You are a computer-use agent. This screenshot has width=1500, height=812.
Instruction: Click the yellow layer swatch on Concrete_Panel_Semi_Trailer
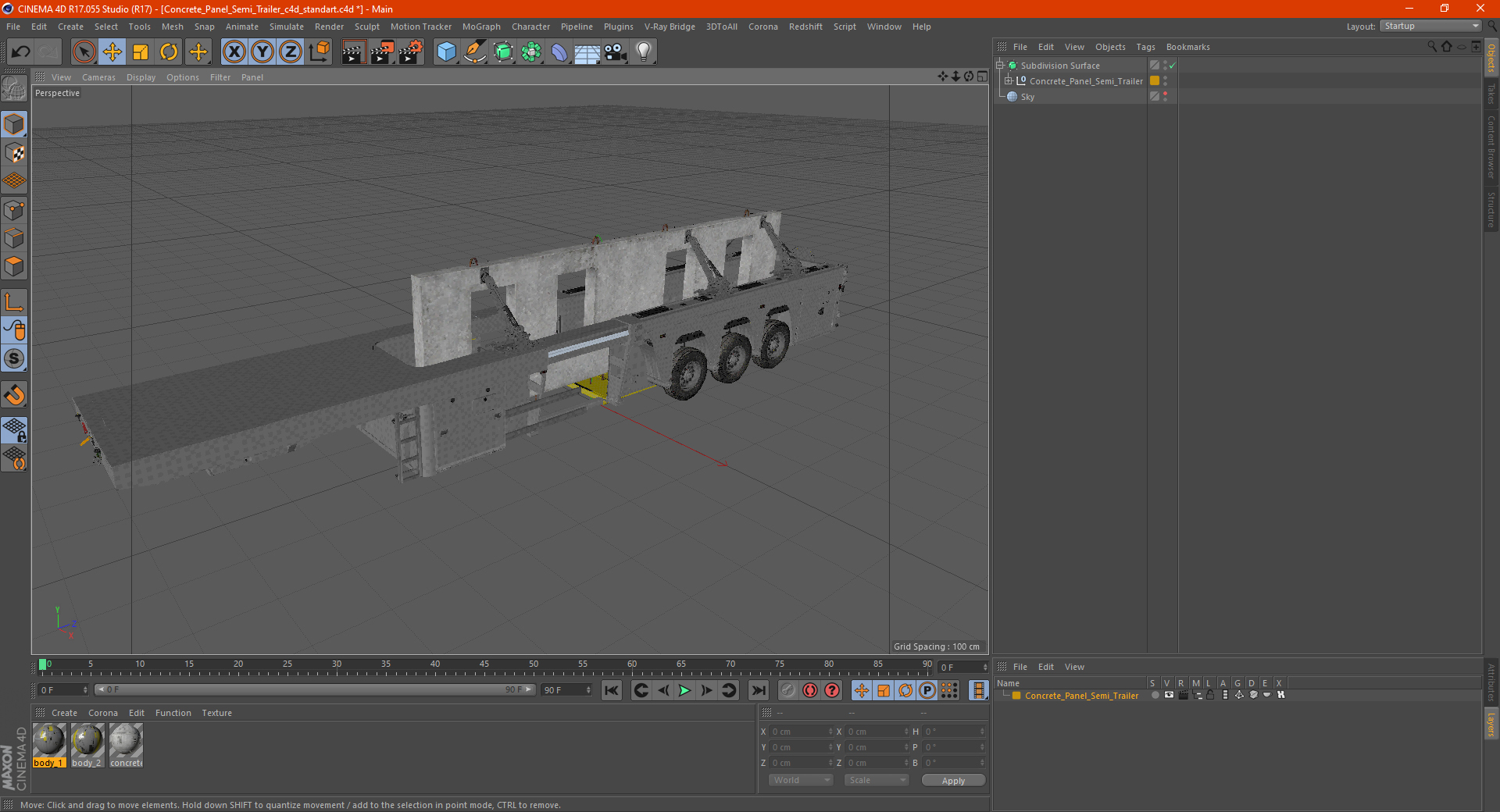(1155, 80)
